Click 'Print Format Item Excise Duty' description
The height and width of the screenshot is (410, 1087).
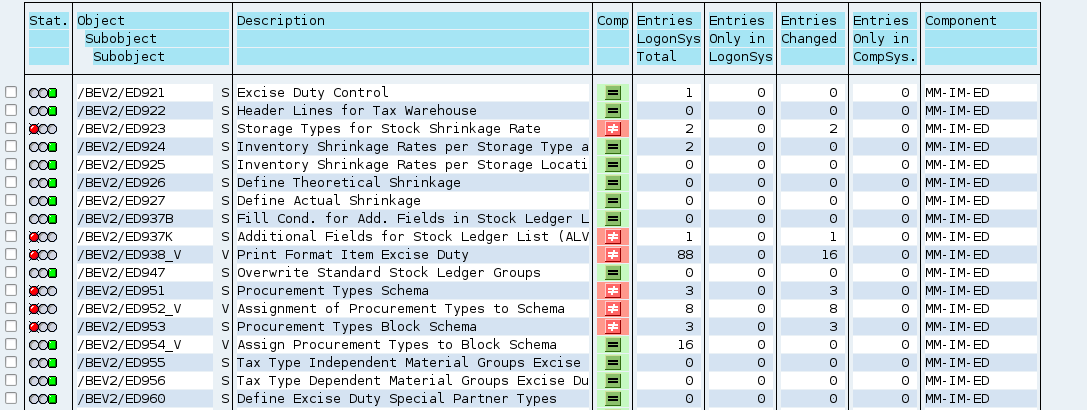coord(353,255)
